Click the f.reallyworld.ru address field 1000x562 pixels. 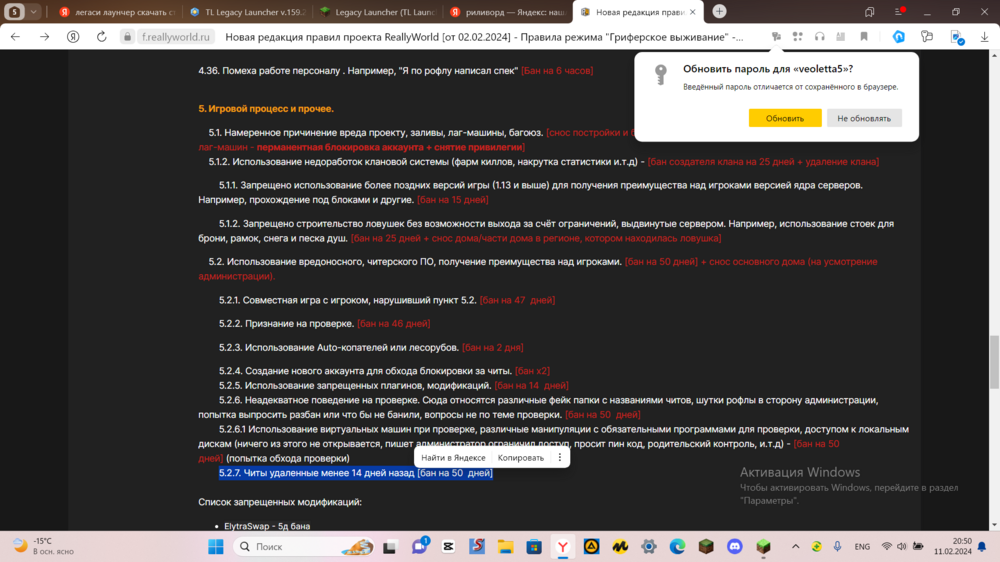point(175,37)
